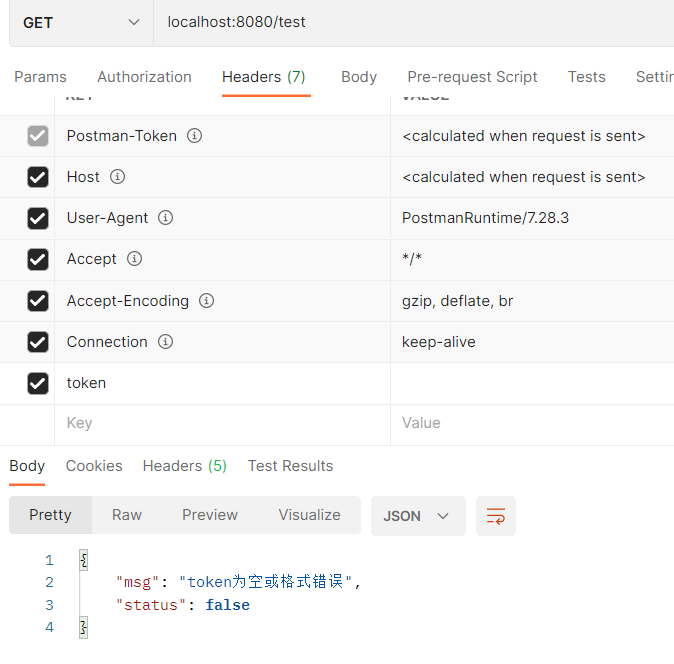Select the keep-alive value
The image size is (674, 664).
[438, 342]
